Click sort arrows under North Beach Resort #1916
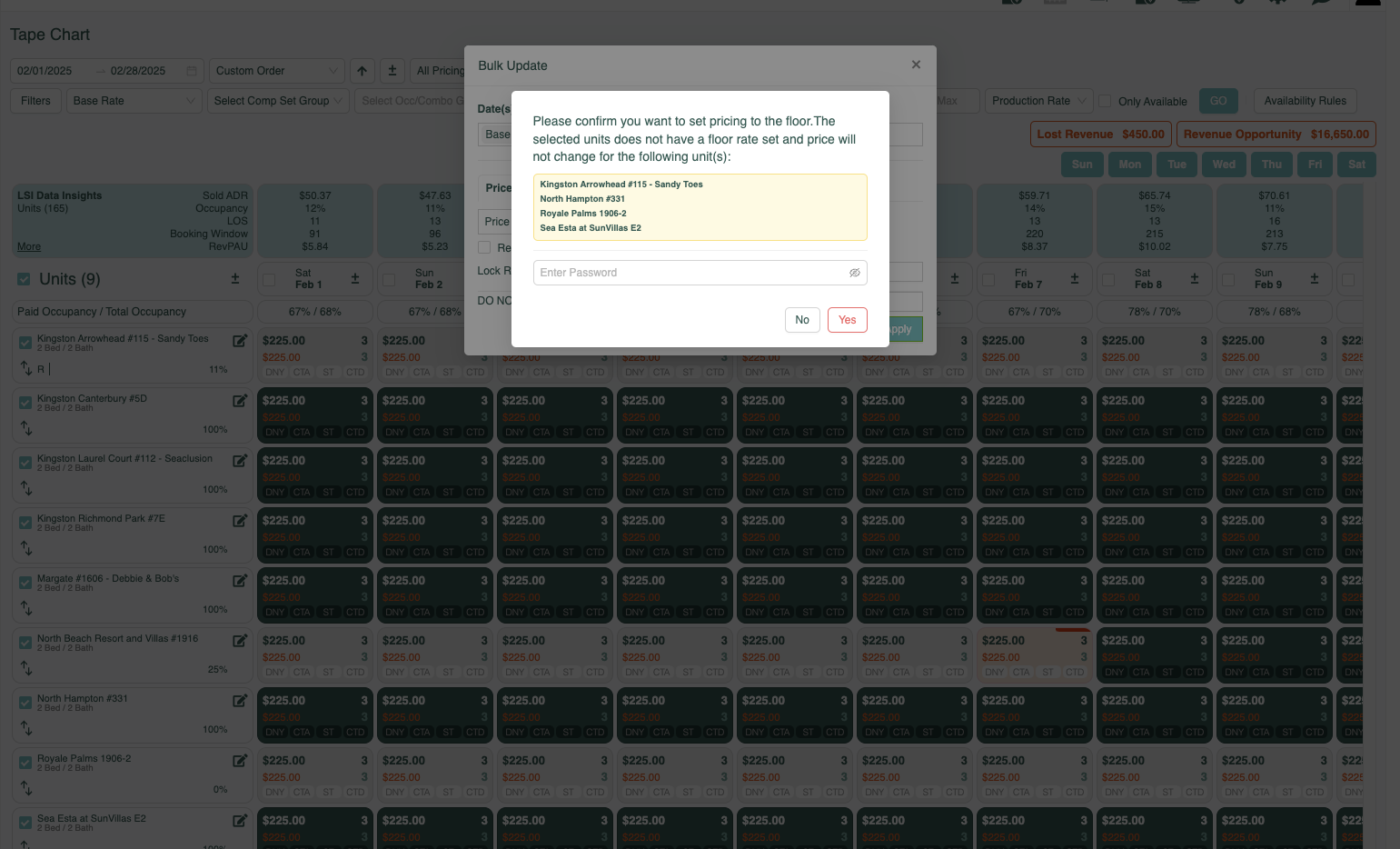 [x=26, y=668]
